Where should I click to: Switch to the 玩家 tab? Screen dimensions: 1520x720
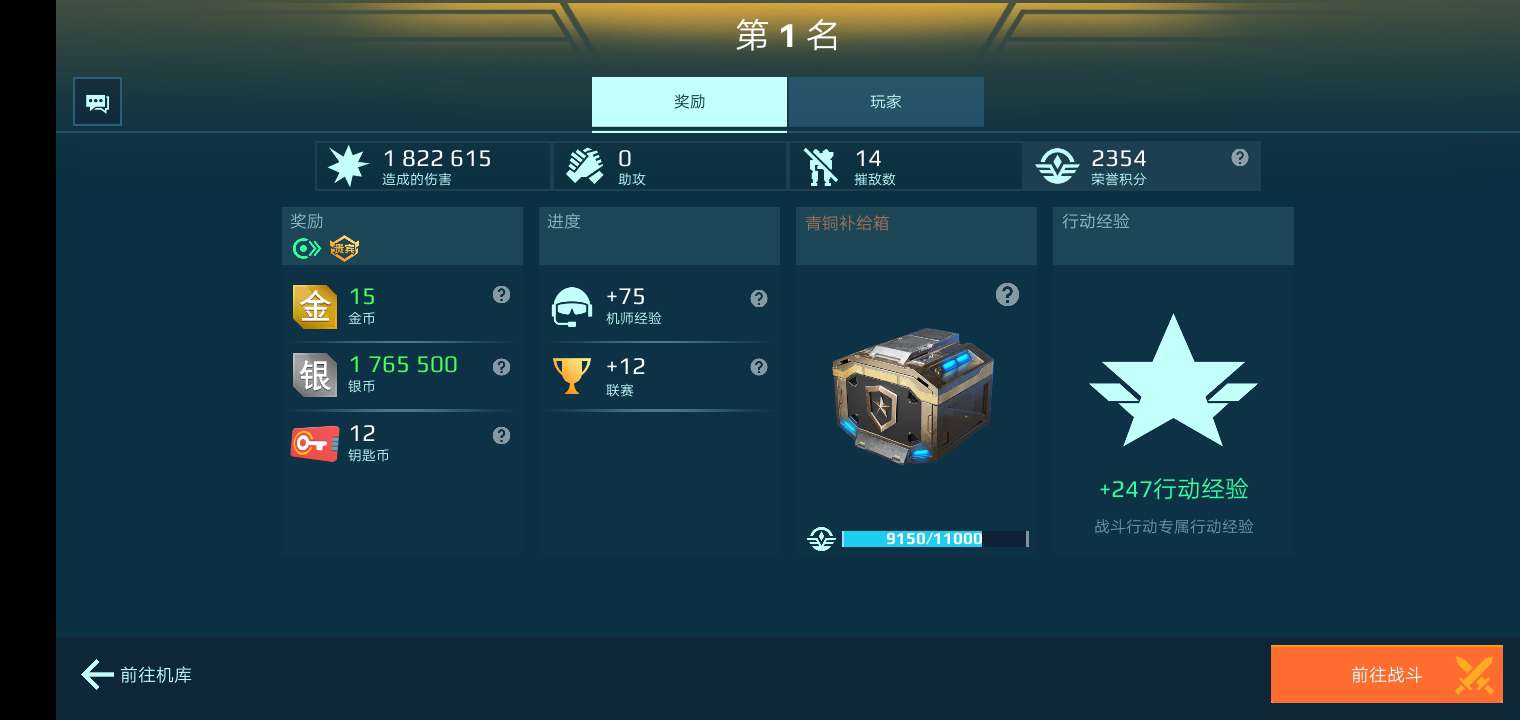click(886, 102)
